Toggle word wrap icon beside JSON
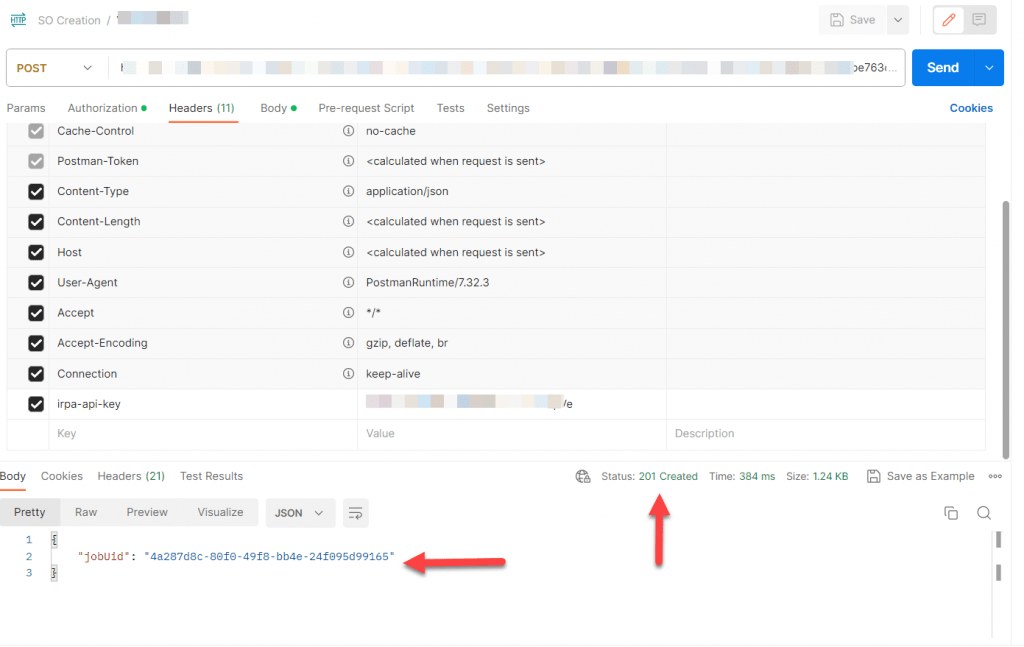This screenshot has height=647, width=1024. pos(355,513)
